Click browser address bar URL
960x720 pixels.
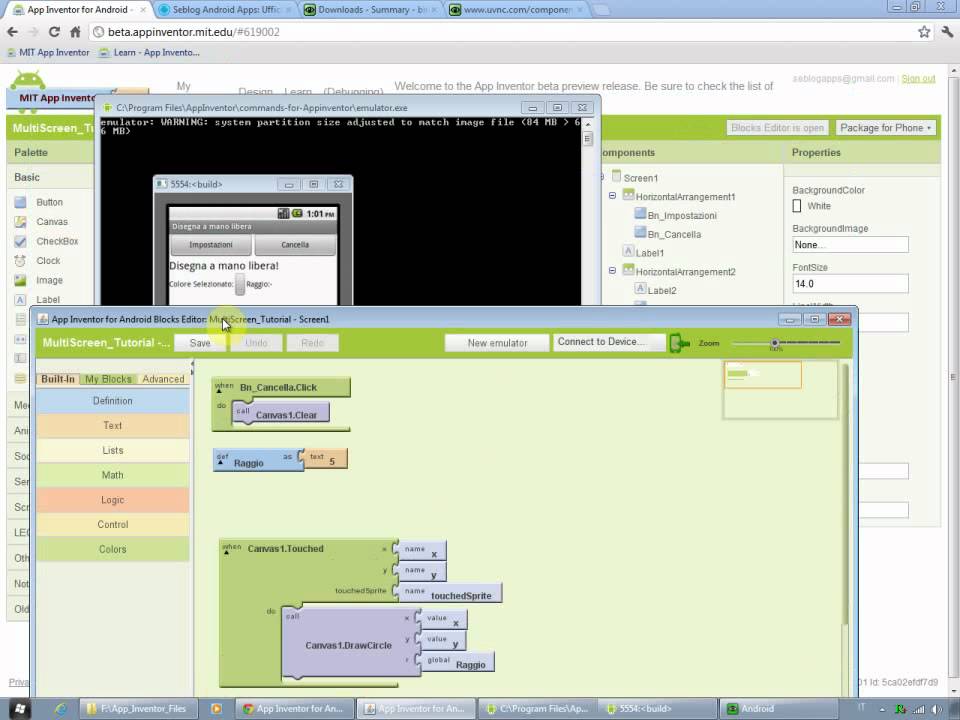point(193,32)
